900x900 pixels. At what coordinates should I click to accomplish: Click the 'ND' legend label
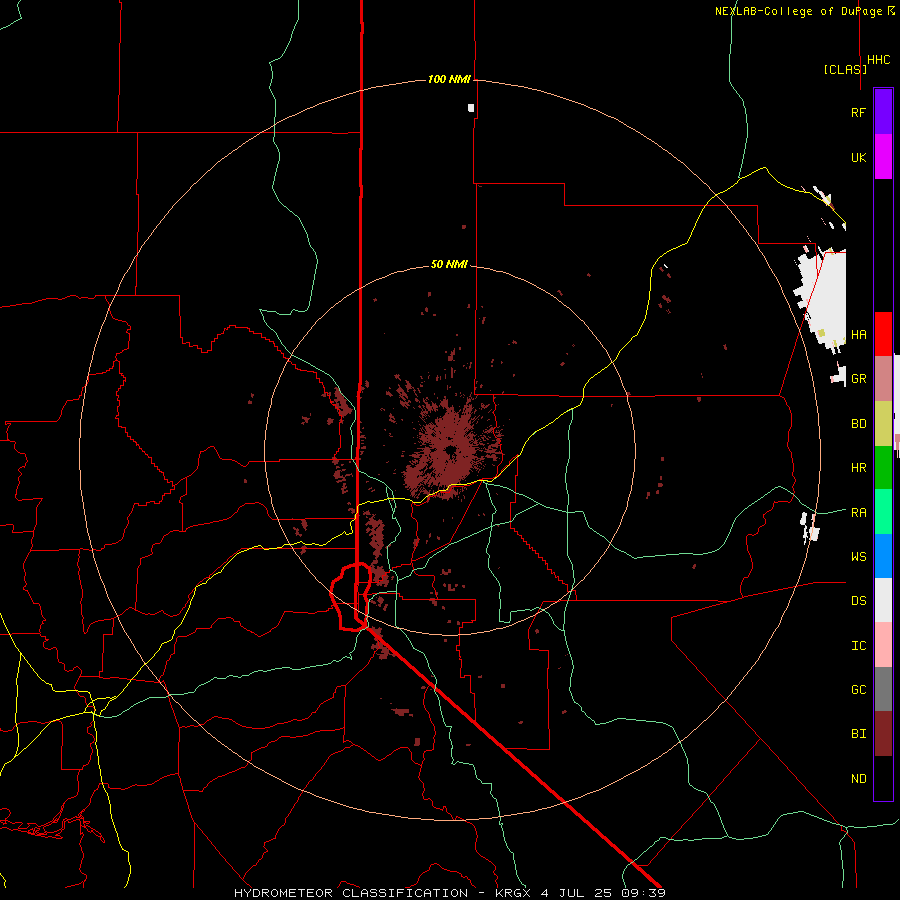click(859, 779)
